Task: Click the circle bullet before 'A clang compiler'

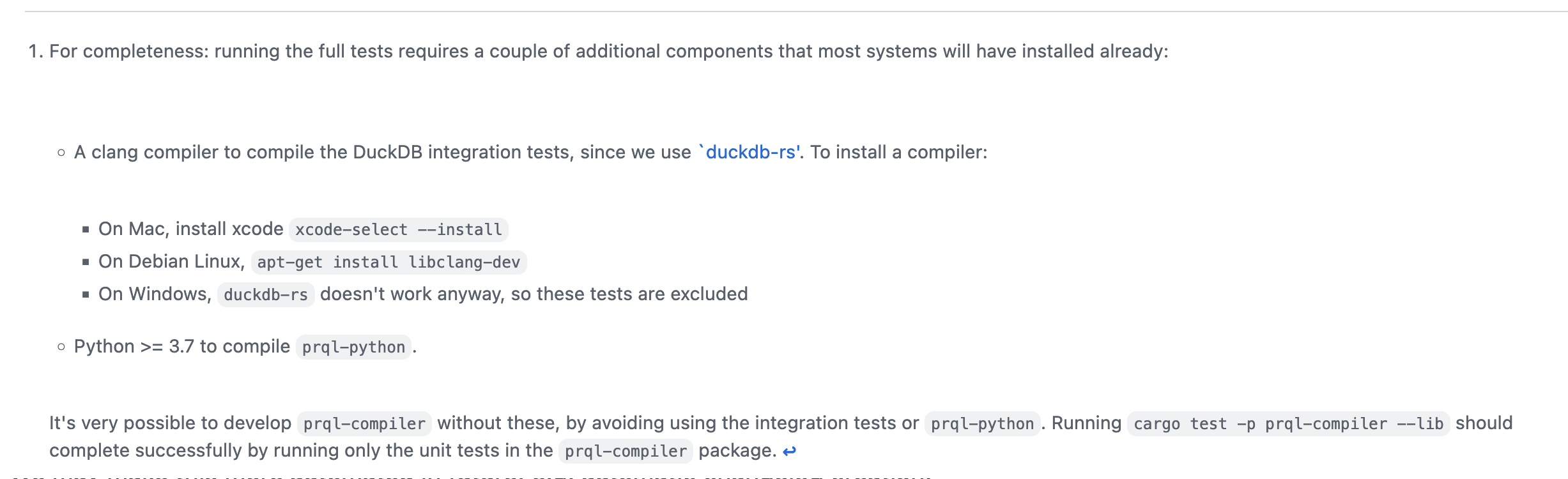Action: (x=61, y=153)
